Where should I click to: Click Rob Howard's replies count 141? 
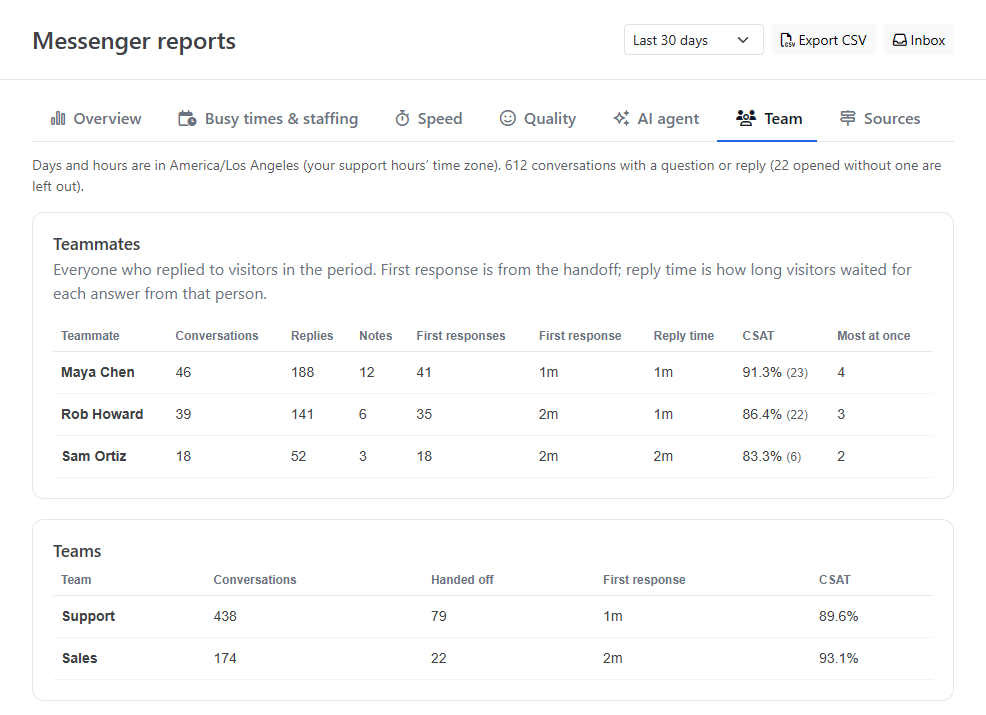pyautogui.click(x=302, y=414)
